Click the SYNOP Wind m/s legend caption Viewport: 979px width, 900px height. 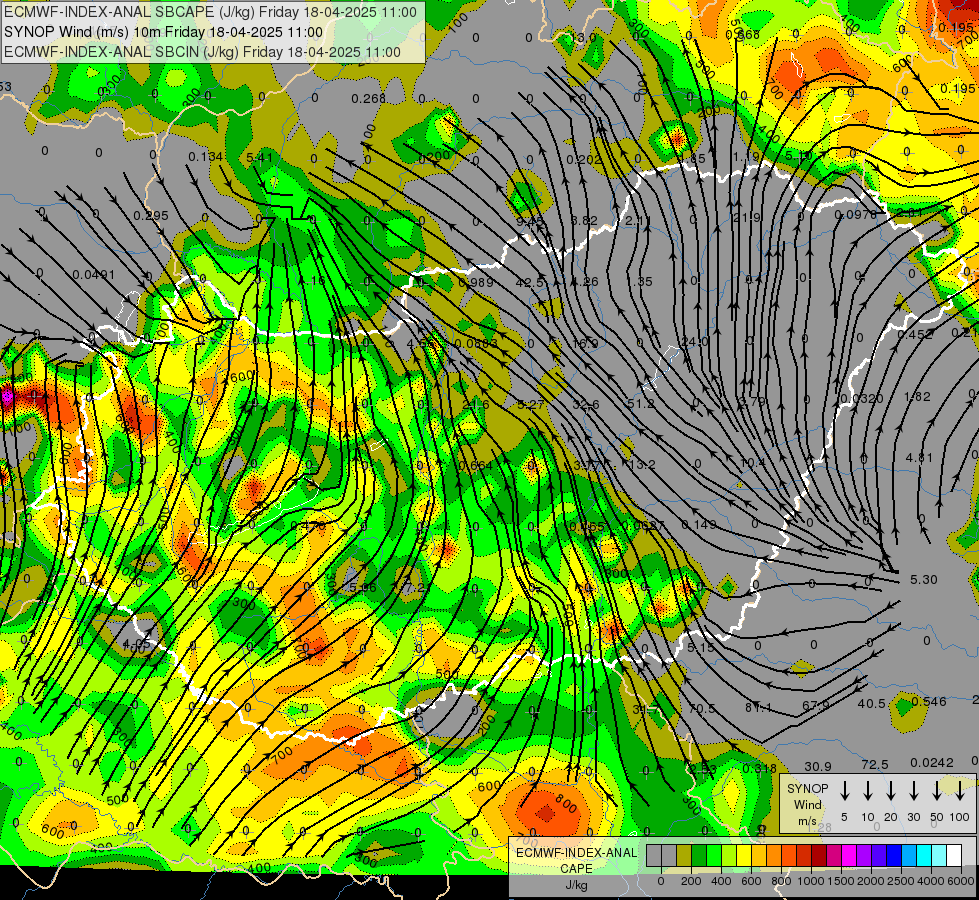(807, 804)
